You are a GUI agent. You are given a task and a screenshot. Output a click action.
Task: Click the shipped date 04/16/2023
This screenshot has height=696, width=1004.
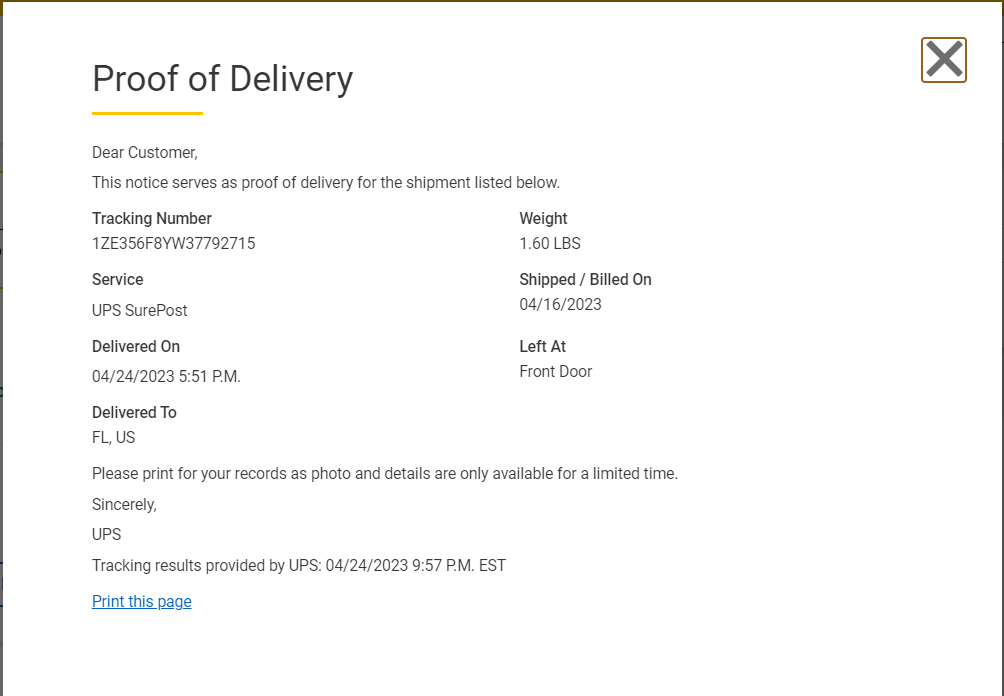[x=561, y=304]
